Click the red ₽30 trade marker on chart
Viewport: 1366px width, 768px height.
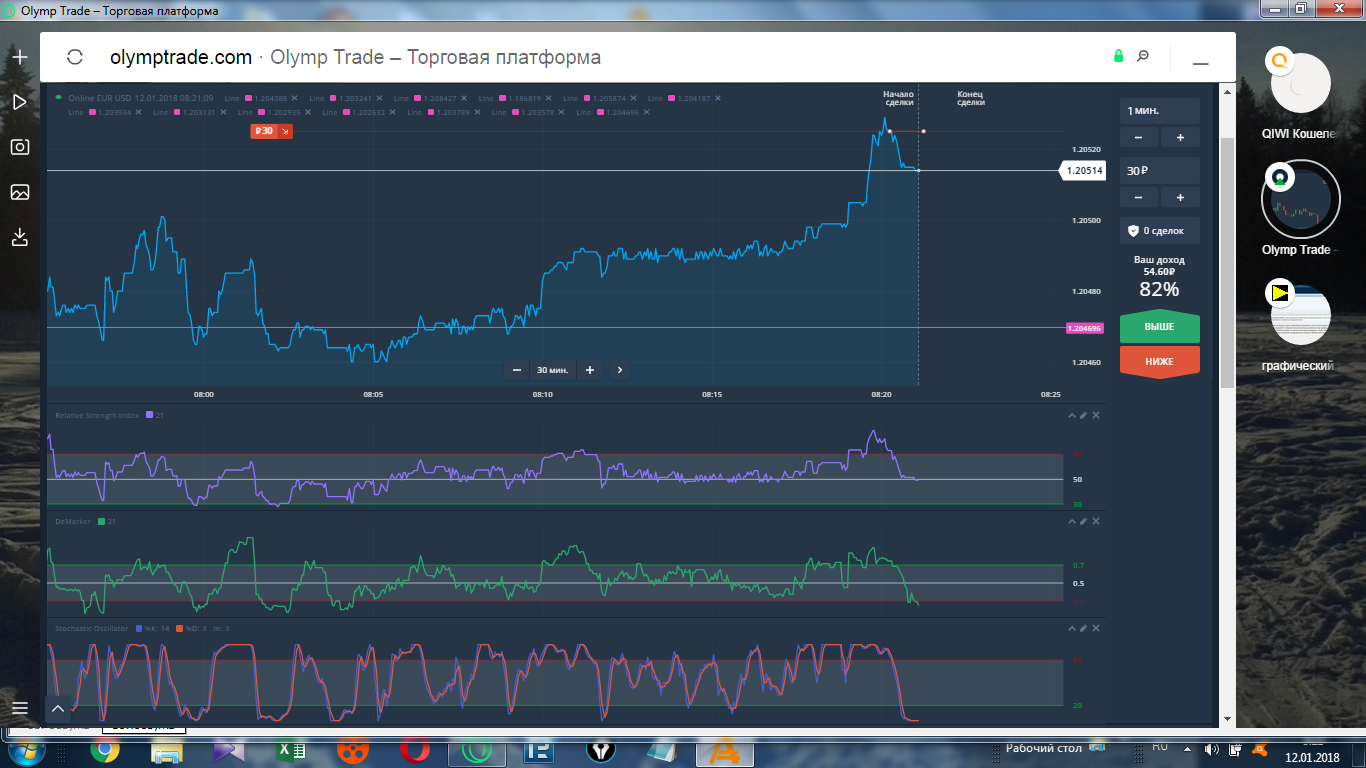pyautogui.click(x=271, y=131)
